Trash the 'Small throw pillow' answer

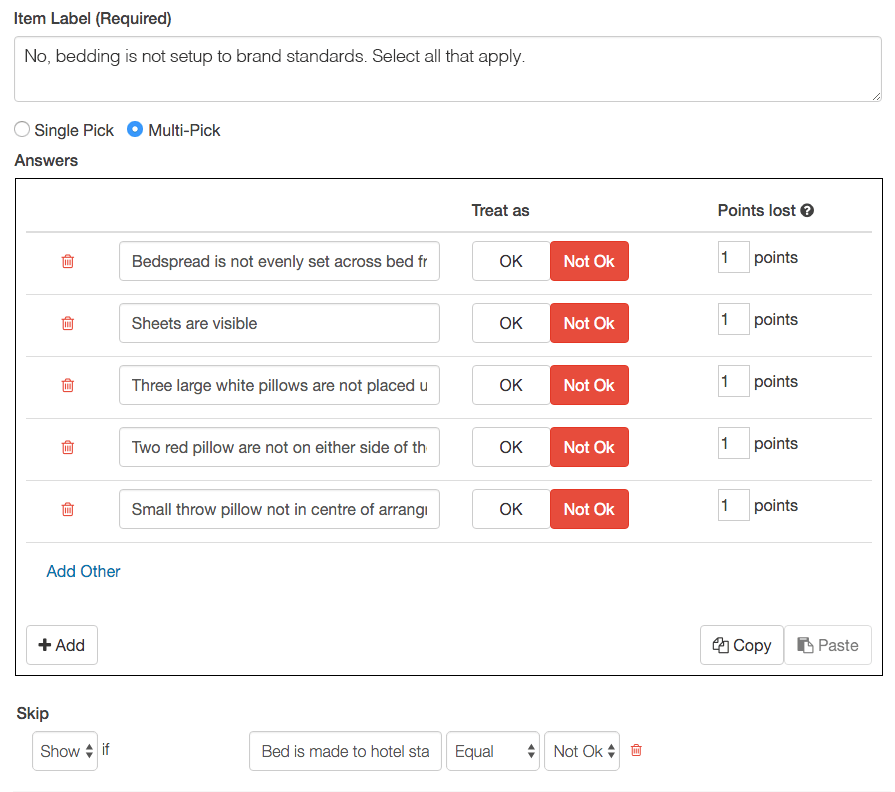coord(68,509)
